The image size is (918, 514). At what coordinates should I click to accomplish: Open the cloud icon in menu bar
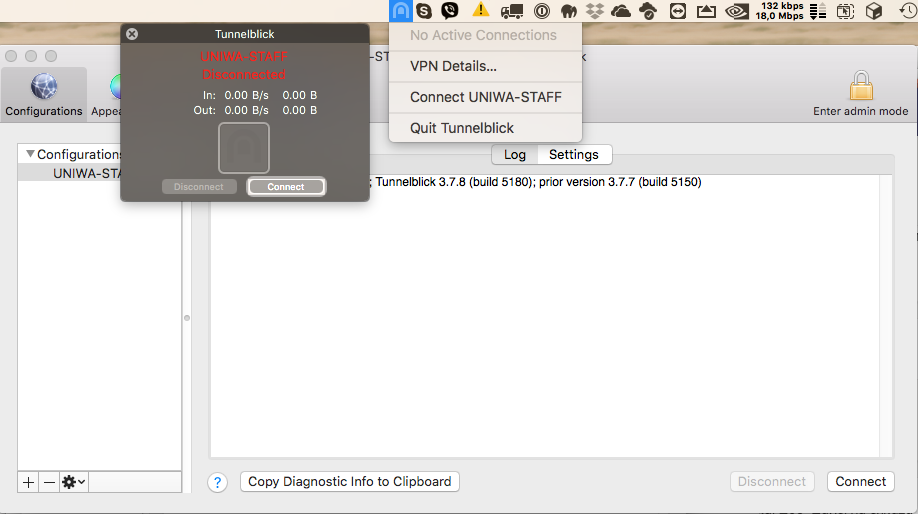pyautogui.click(x=621, y=11)
